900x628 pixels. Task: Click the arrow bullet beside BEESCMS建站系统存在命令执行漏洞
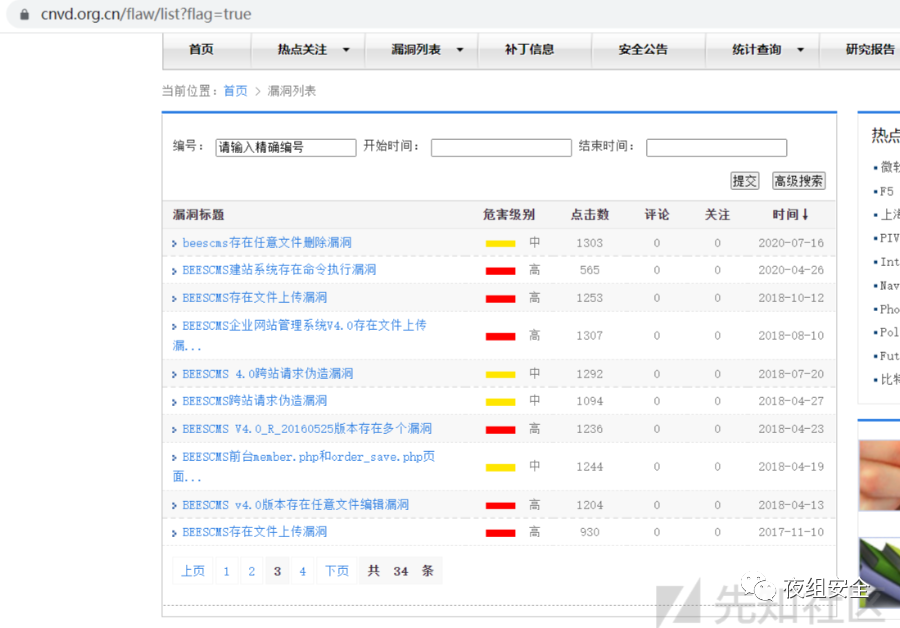(x=174, y=271)
